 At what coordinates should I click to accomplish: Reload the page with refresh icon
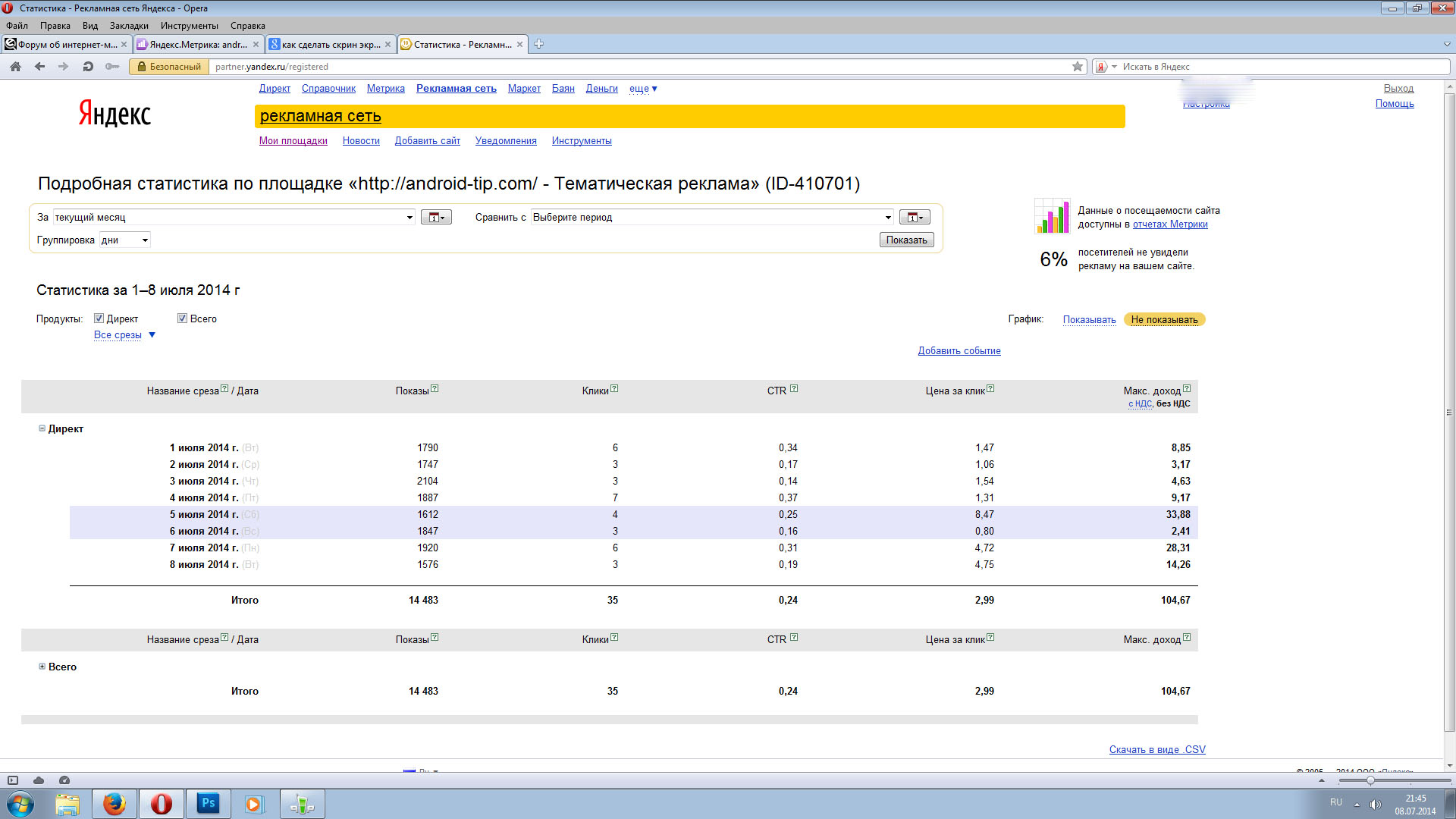88,67
